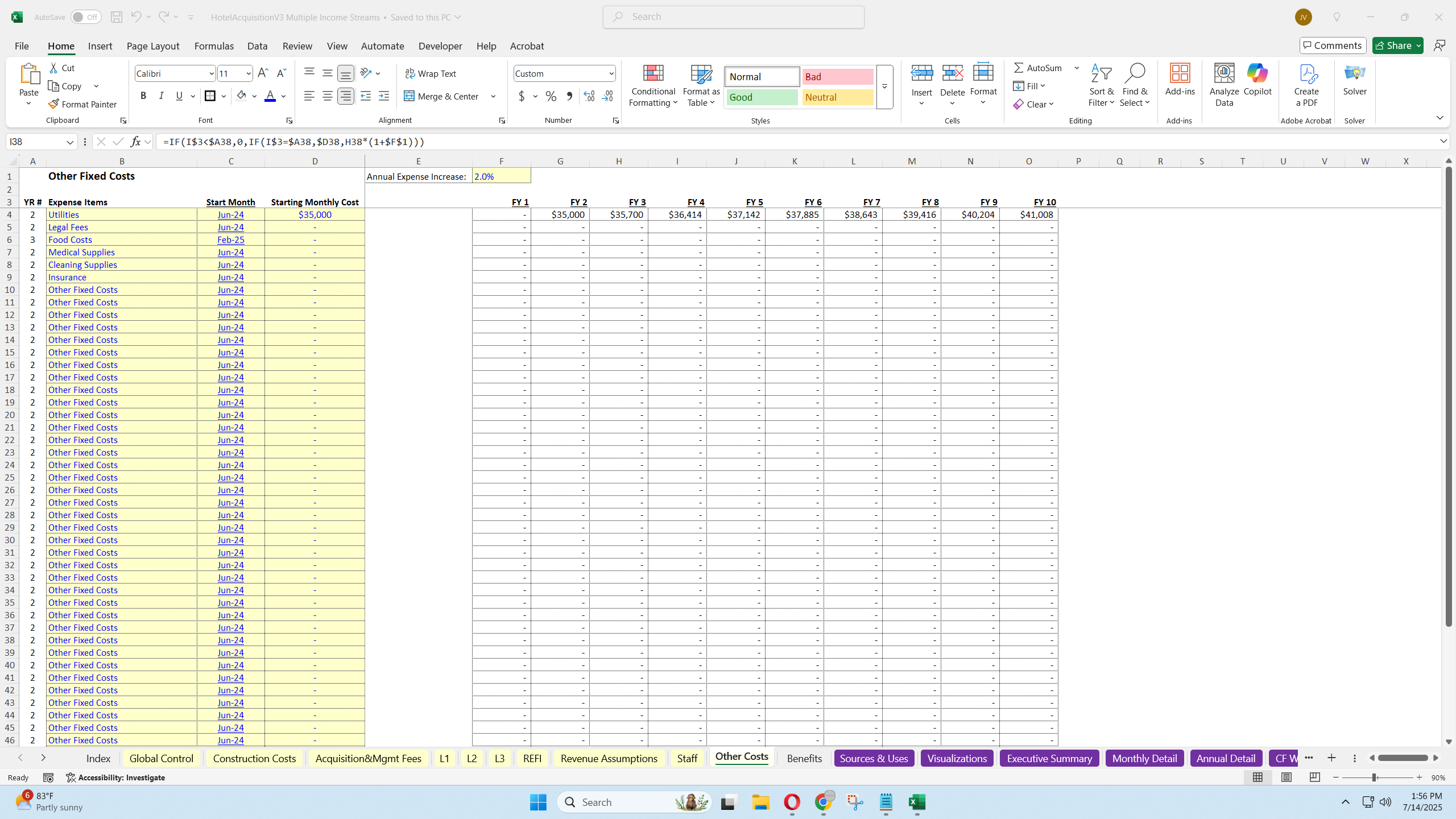The height and width of the screenshot is (819, 1456).
Task: Toggle underline formatting
Action: (179, 96)
